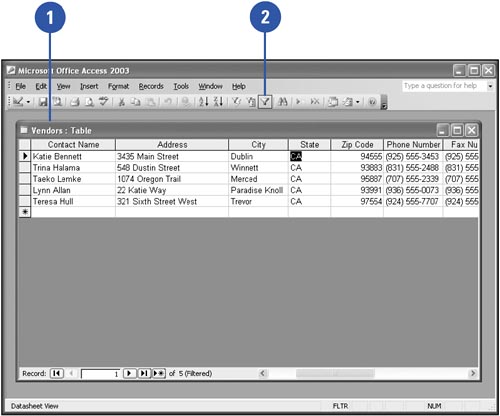Image resolution: width=500 pixels, height=416 pixels.
Task: Click the Save toolbar icon
Action: tap(43, 102)
